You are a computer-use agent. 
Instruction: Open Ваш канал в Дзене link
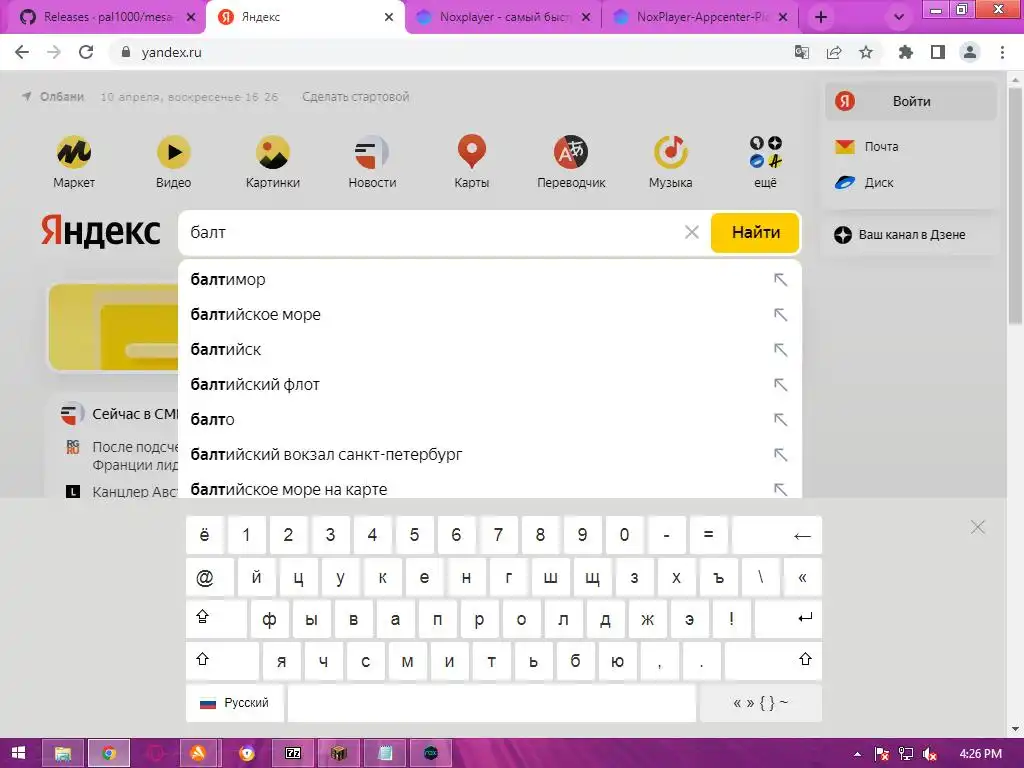pos(899,234)
